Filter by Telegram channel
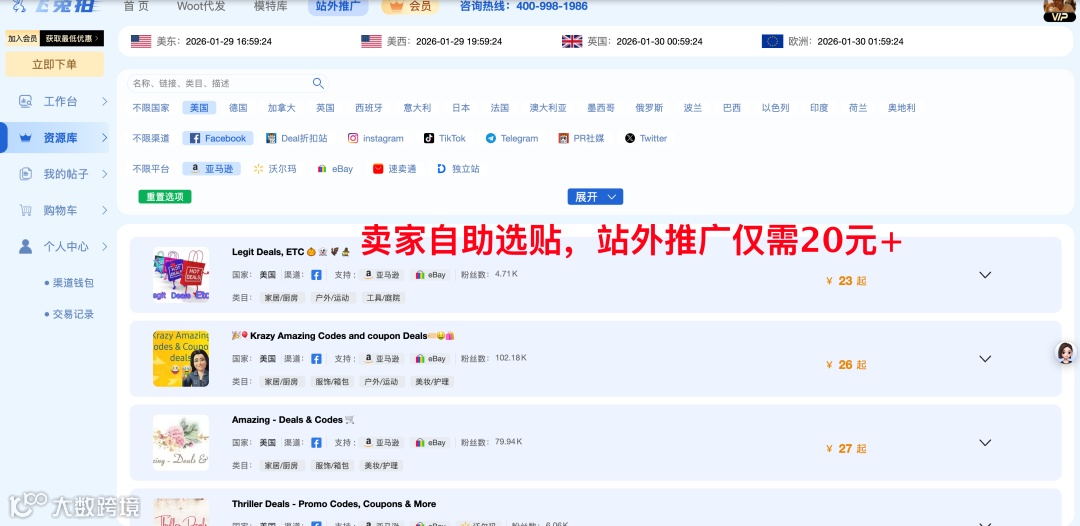This screenshot has width=1080, height=526. click(x=512, y=138)
